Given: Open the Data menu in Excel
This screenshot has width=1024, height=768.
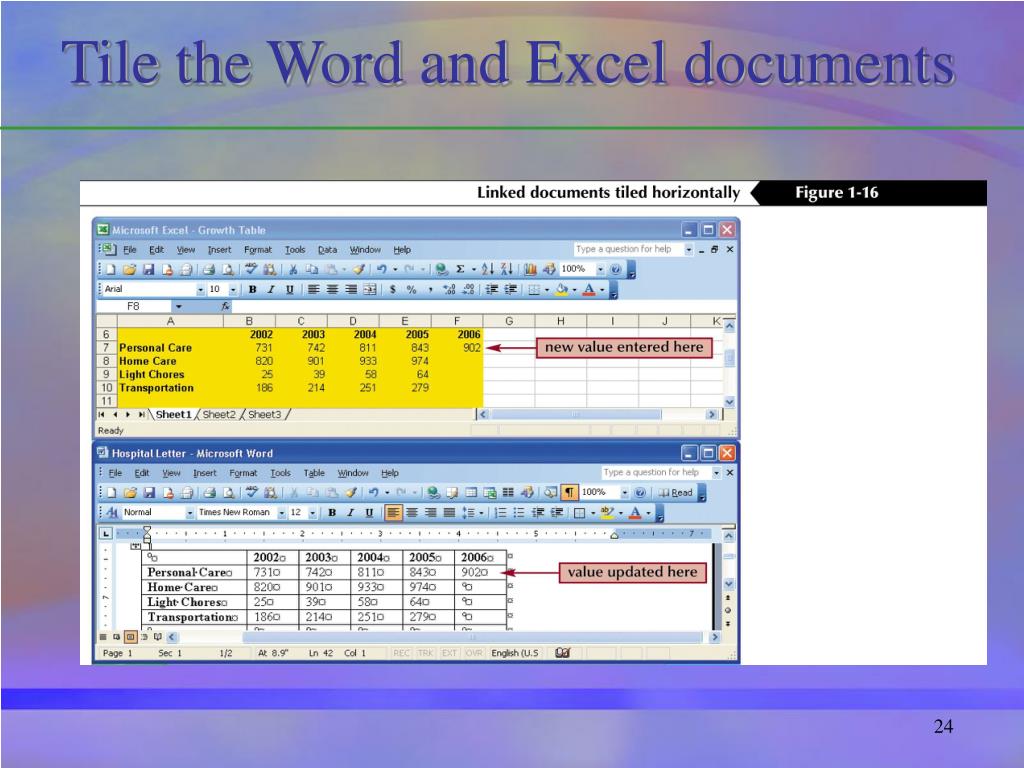Looking at the screenshot, I should click(x=327, y=249).
